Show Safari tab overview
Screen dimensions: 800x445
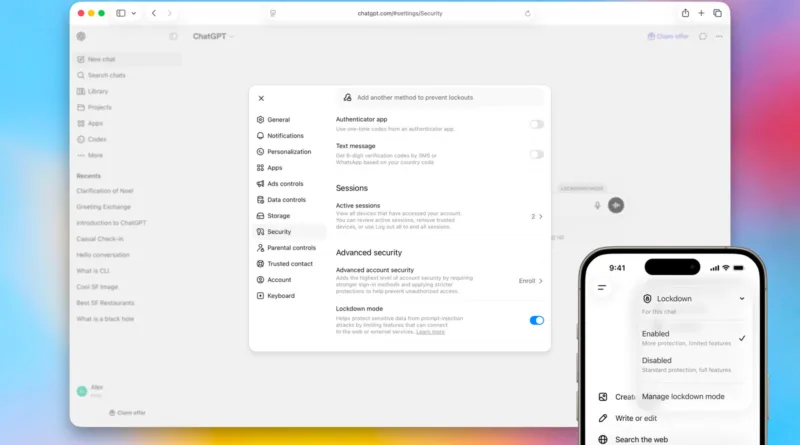[717, 13]
